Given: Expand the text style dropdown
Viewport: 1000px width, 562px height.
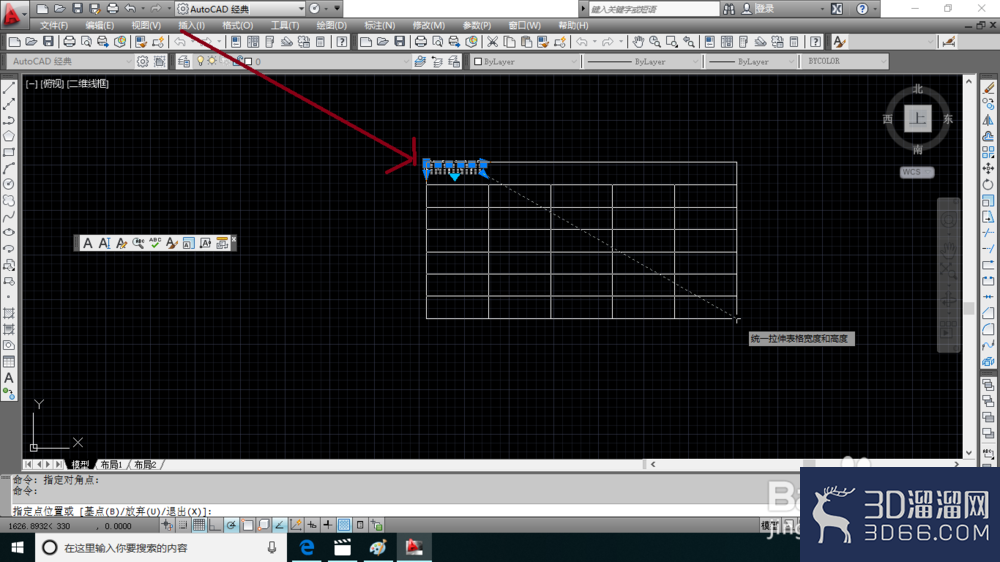Looking at the screenshot, I should click(x=930, y=42).
